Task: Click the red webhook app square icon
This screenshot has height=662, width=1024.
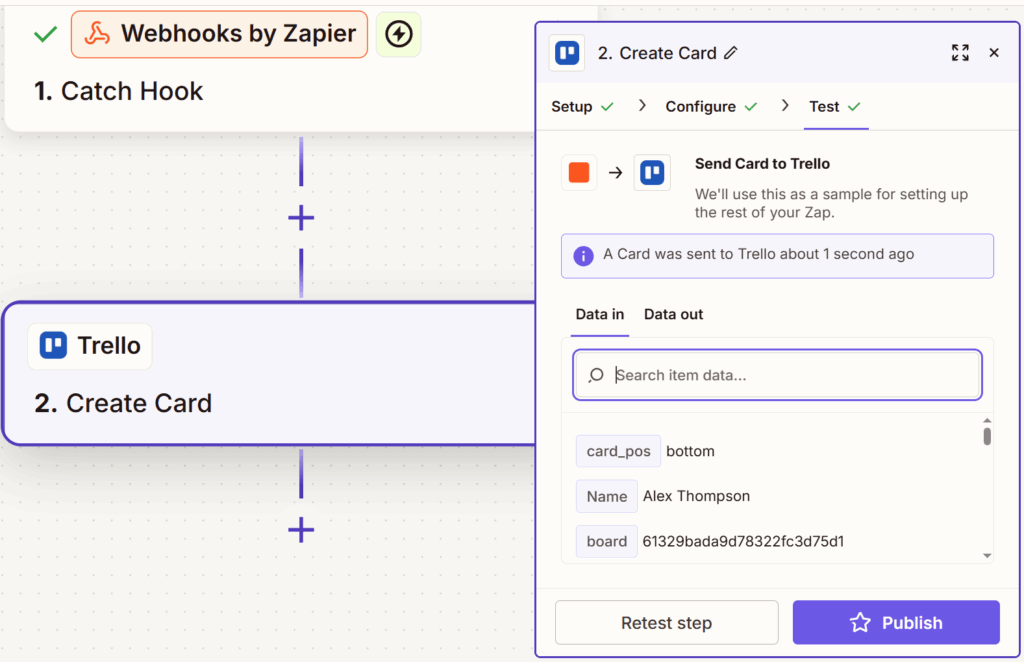Action: [x=581, y=172]
